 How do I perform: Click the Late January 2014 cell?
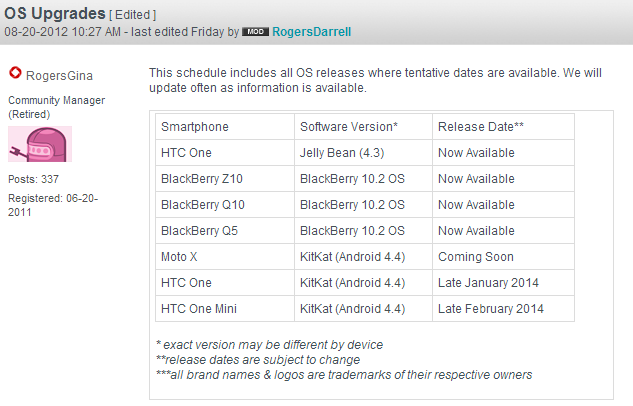click(x=490, y=283)
